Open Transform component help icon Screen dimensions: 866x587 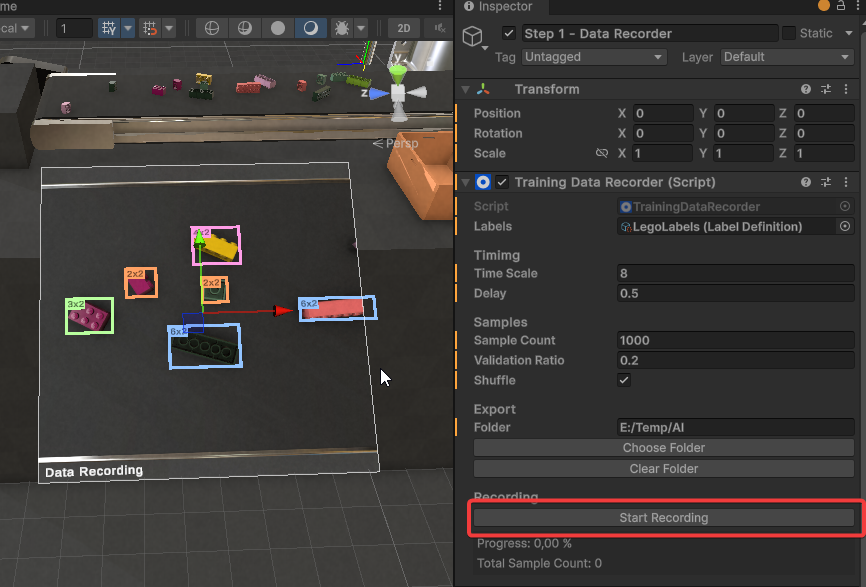pos(806,90)
